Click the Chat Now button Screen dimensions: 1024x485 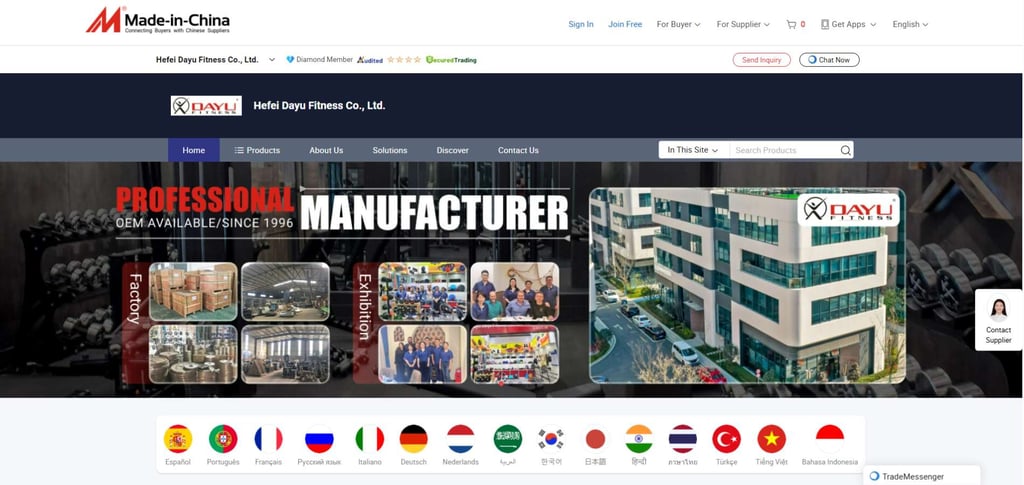(829, 59)
